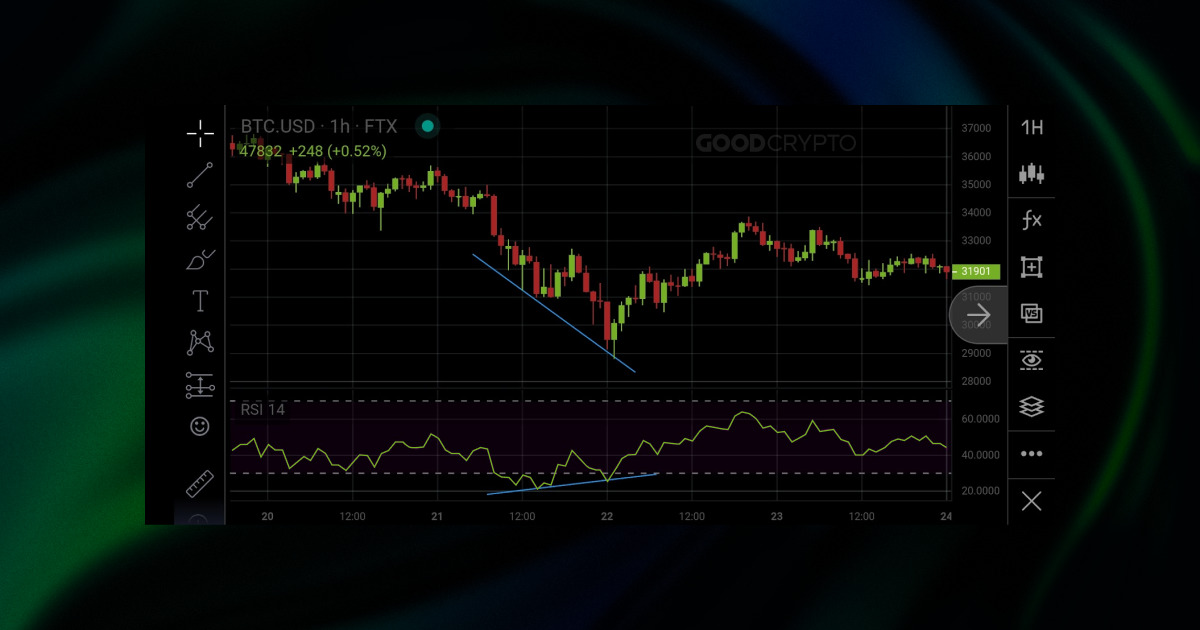This screenshot has height=630, width=1200.
Task: Open the fx indicators panel
Action: (x=1032, y=220)
